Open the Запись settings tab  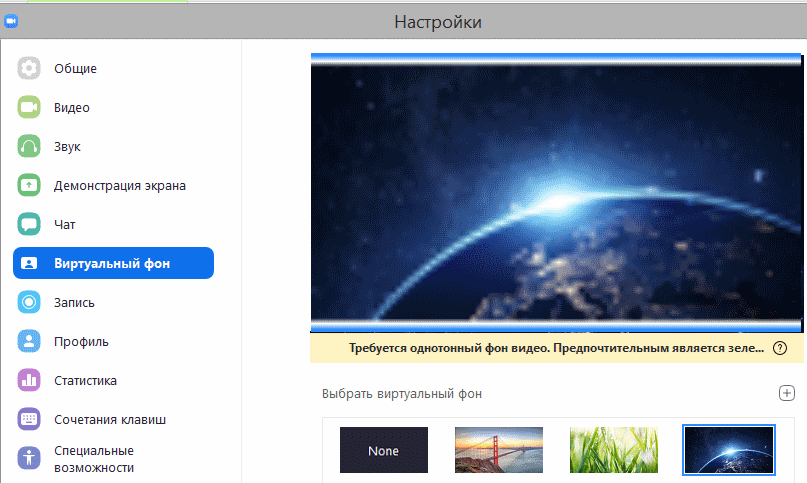[113, 302]
